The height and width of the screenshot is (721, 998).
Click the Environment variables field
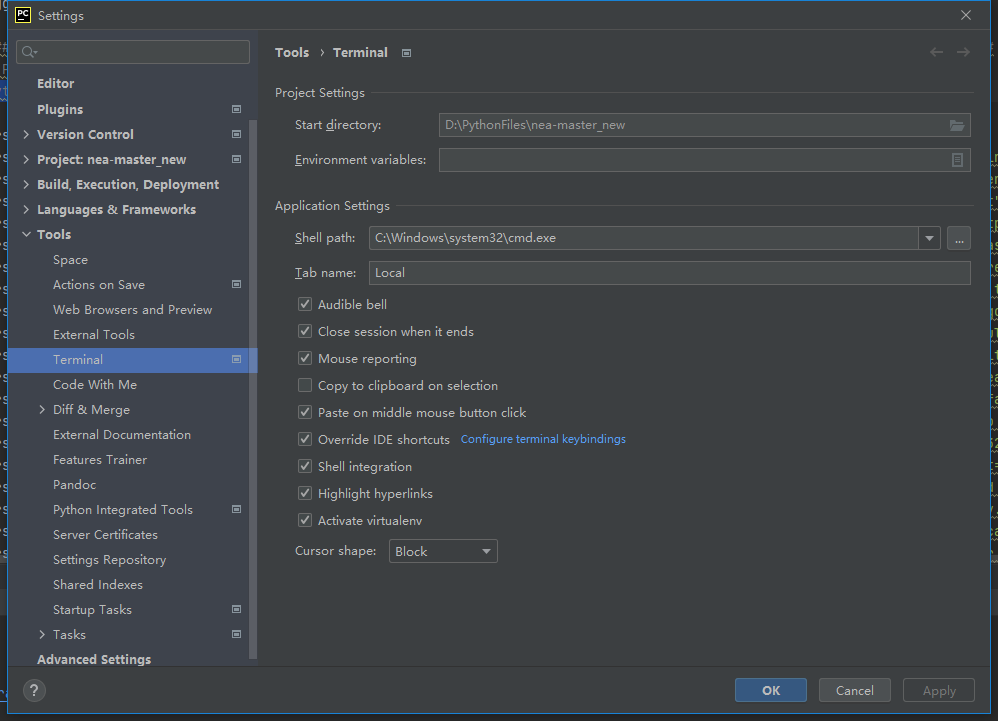[x=705, y=160]
